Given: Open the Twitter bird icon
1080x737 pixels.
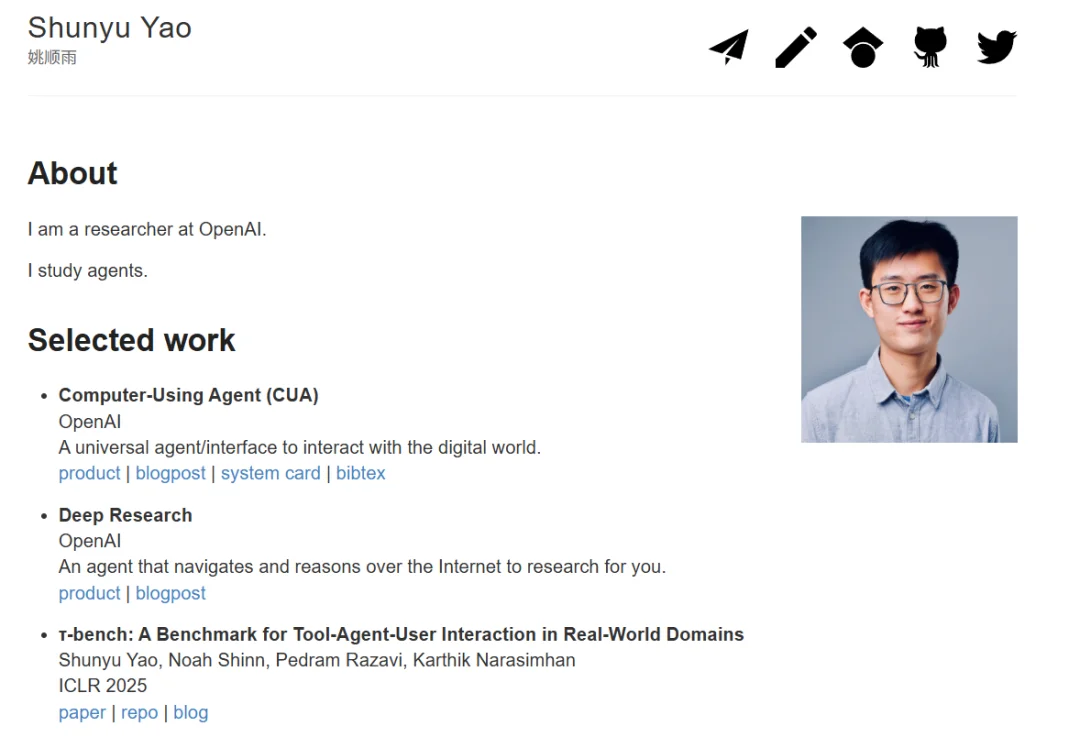Looking at the screenshot, I should coord(997,47).
